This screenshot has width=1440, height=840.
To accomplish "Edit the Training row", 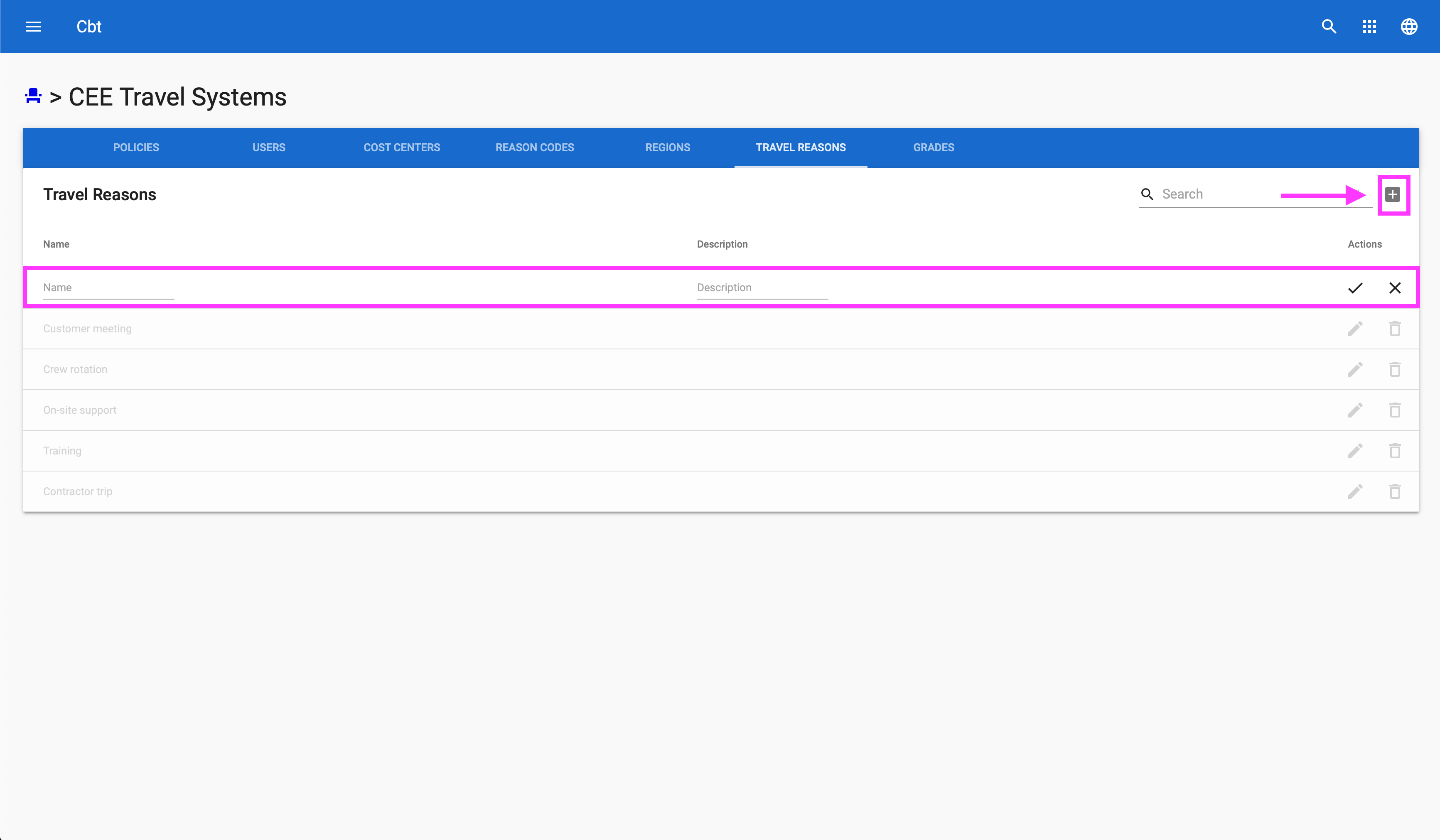I will [1355, 451].
